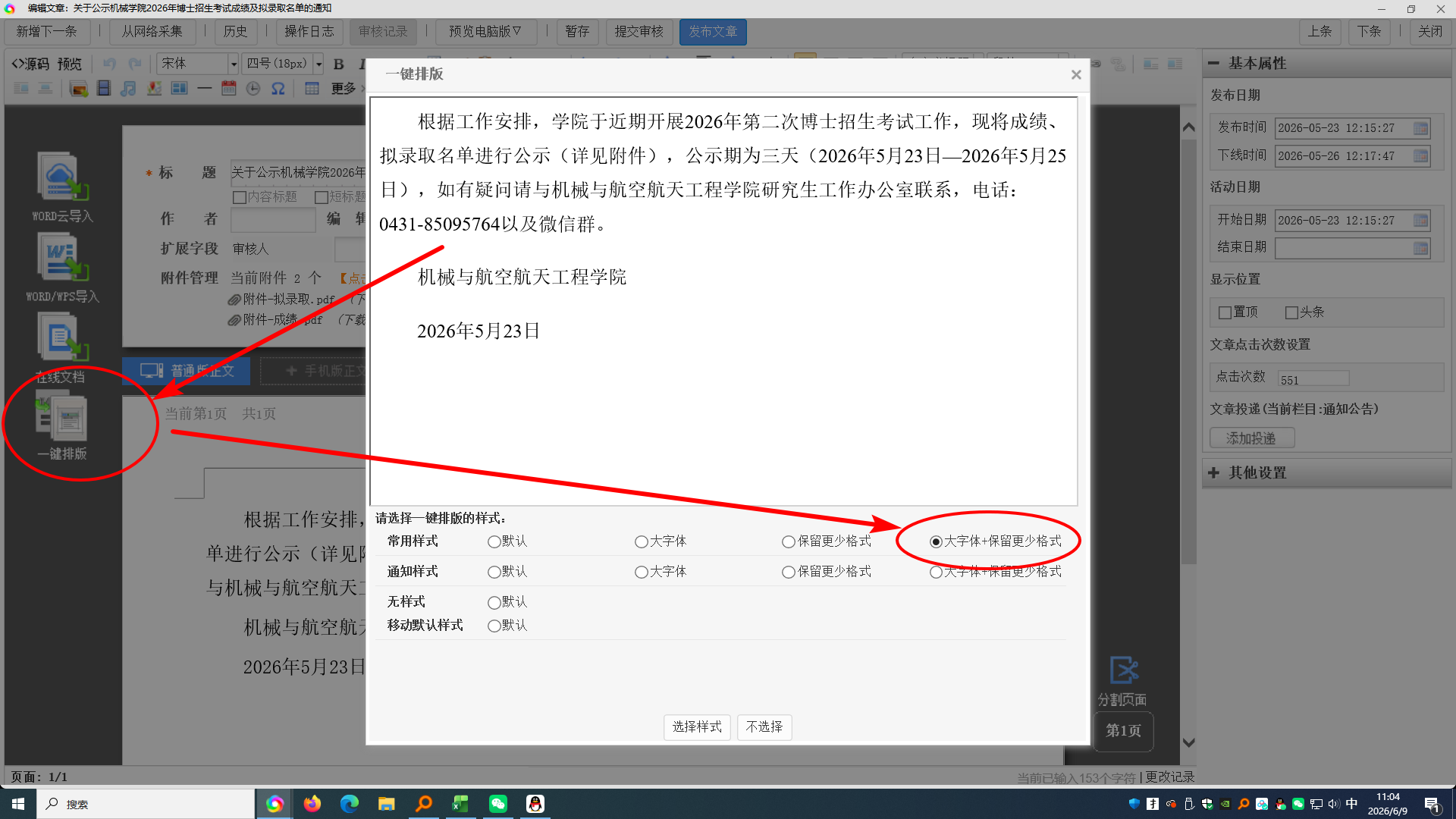Tick the 内容标题 checkbox
Image resolution: width=1456 pixels, height=819 pixels.
240,197
